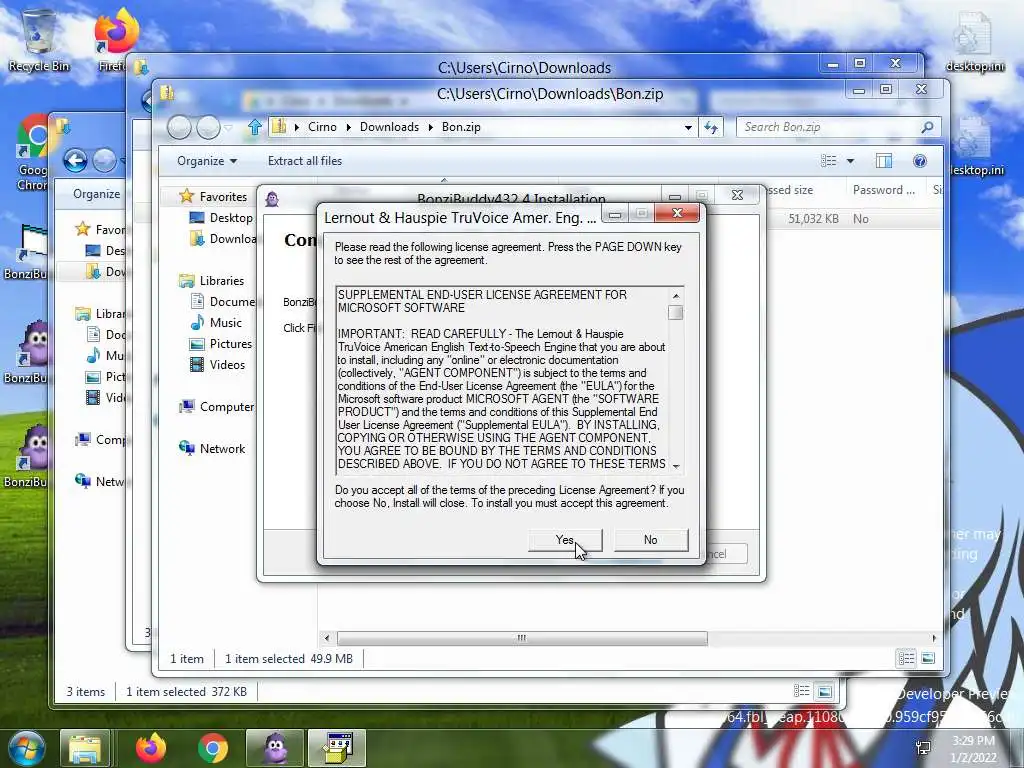Select Downloads in the address breadcrumb
Viewport: 1024px width, 768px height.
pyautogui.click(x=389, y=127)
